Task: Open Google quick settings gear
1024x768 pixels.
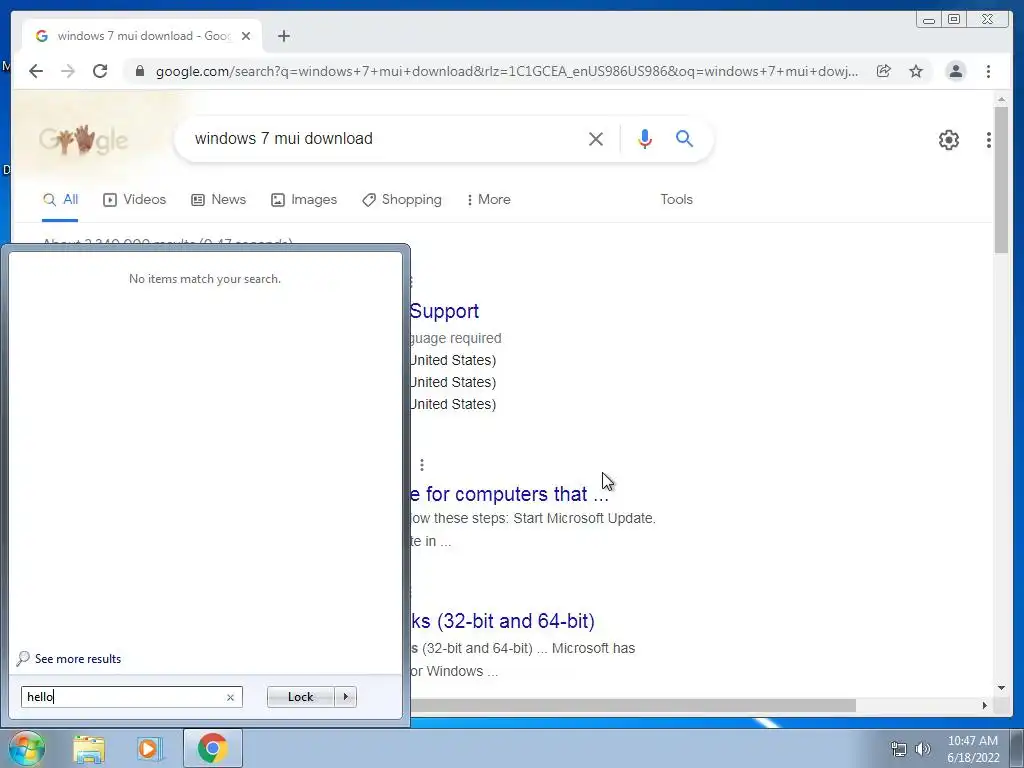Action: pos(949,140)
